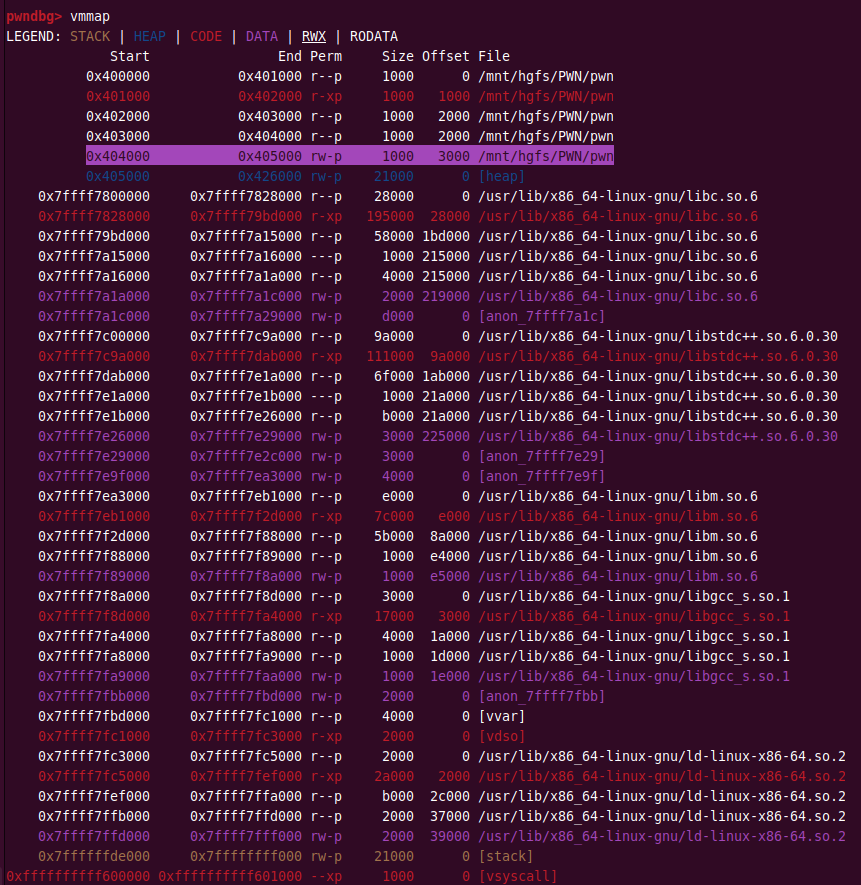Click libm code size 7c000
861x885 pixels.
click(x=394, y=516)
